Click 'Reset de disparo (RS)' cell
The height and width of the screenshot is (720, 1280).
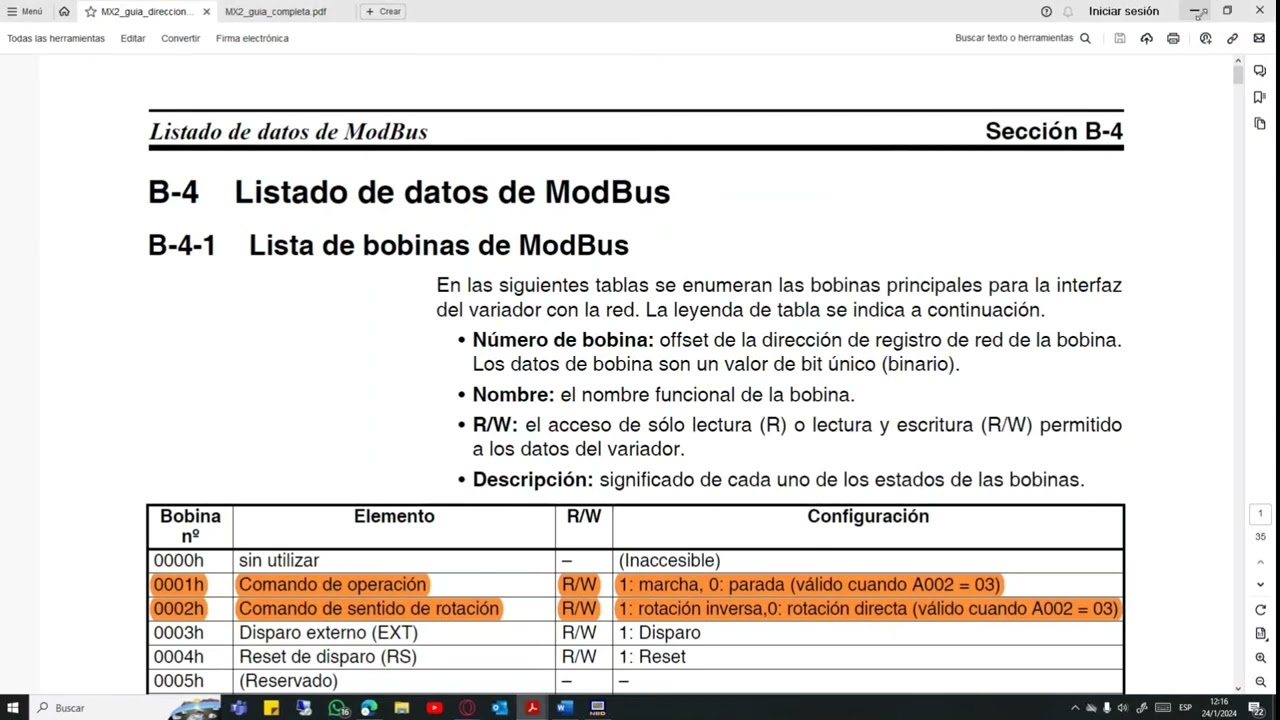327,657
